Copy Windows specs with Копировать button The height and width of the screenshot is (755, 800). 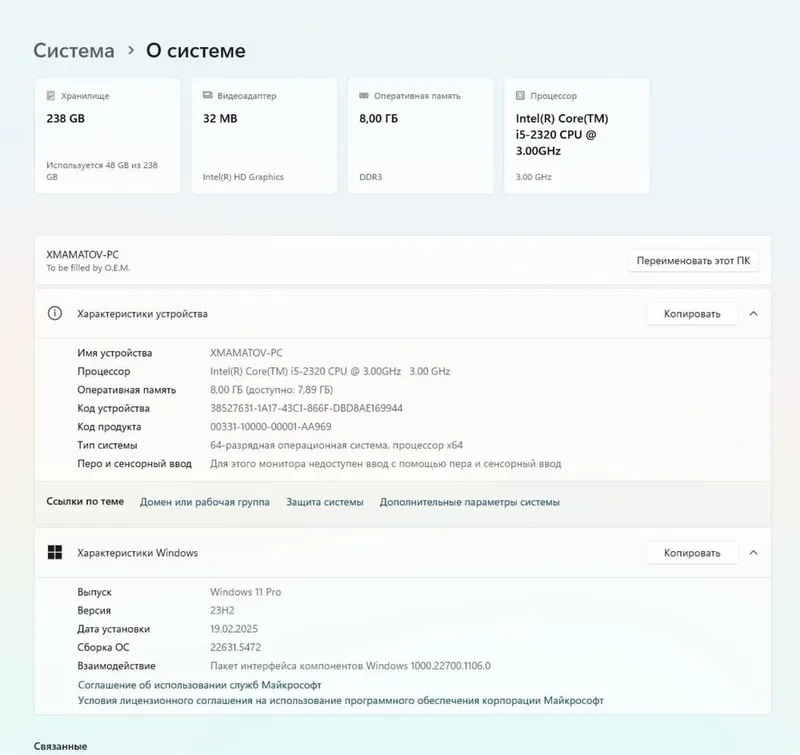692,553
